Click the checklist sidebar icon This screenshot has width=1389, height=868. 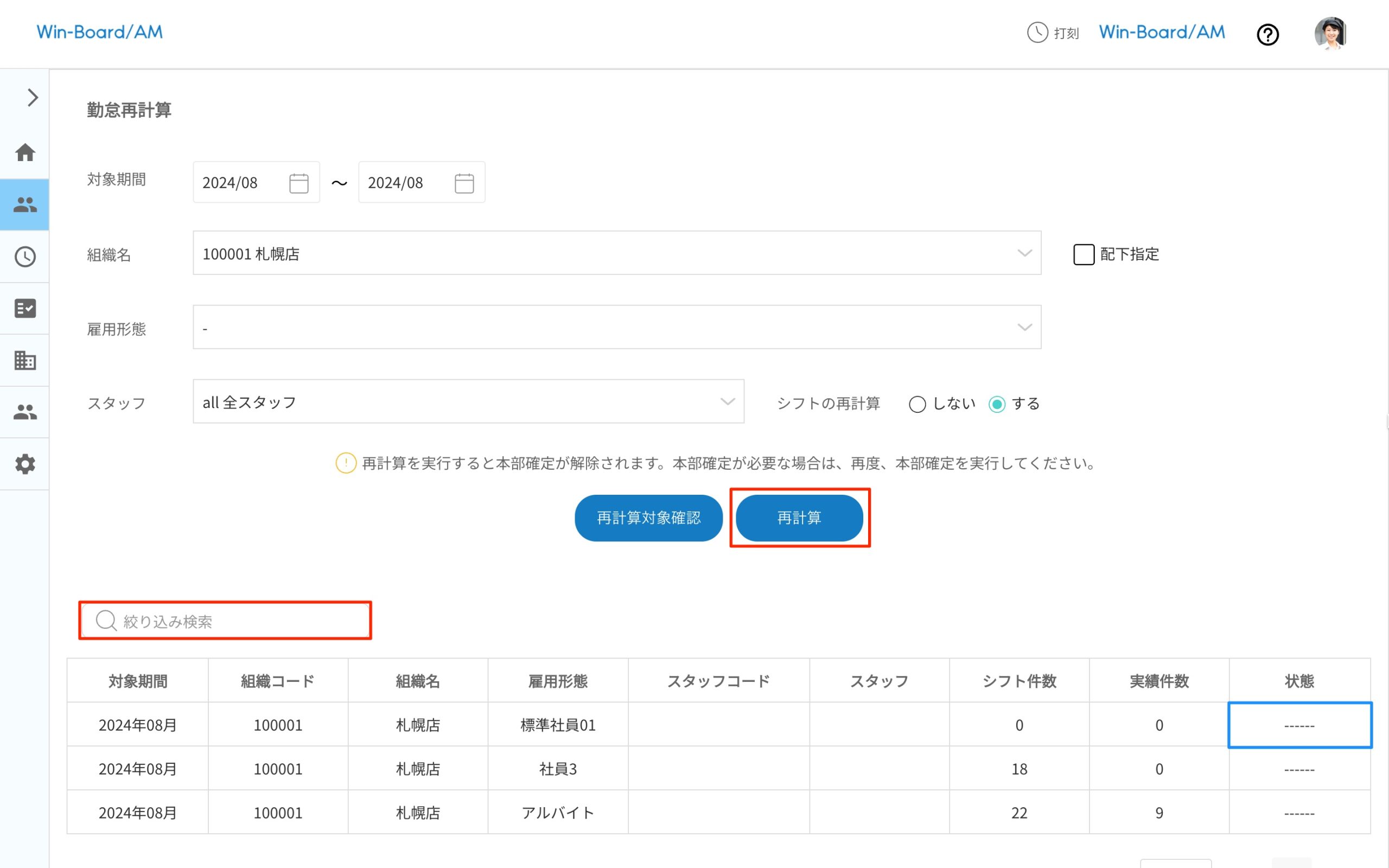(x=24, y=308)
